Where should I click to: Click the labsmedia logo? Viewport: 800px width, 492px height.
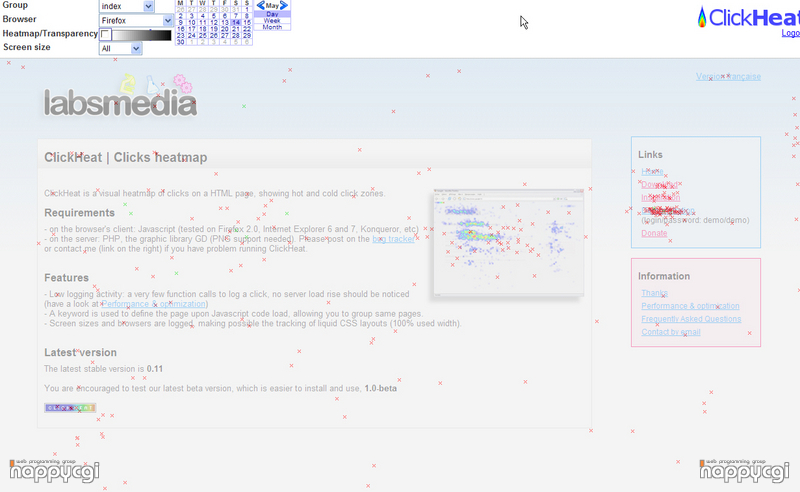(120, 98)
